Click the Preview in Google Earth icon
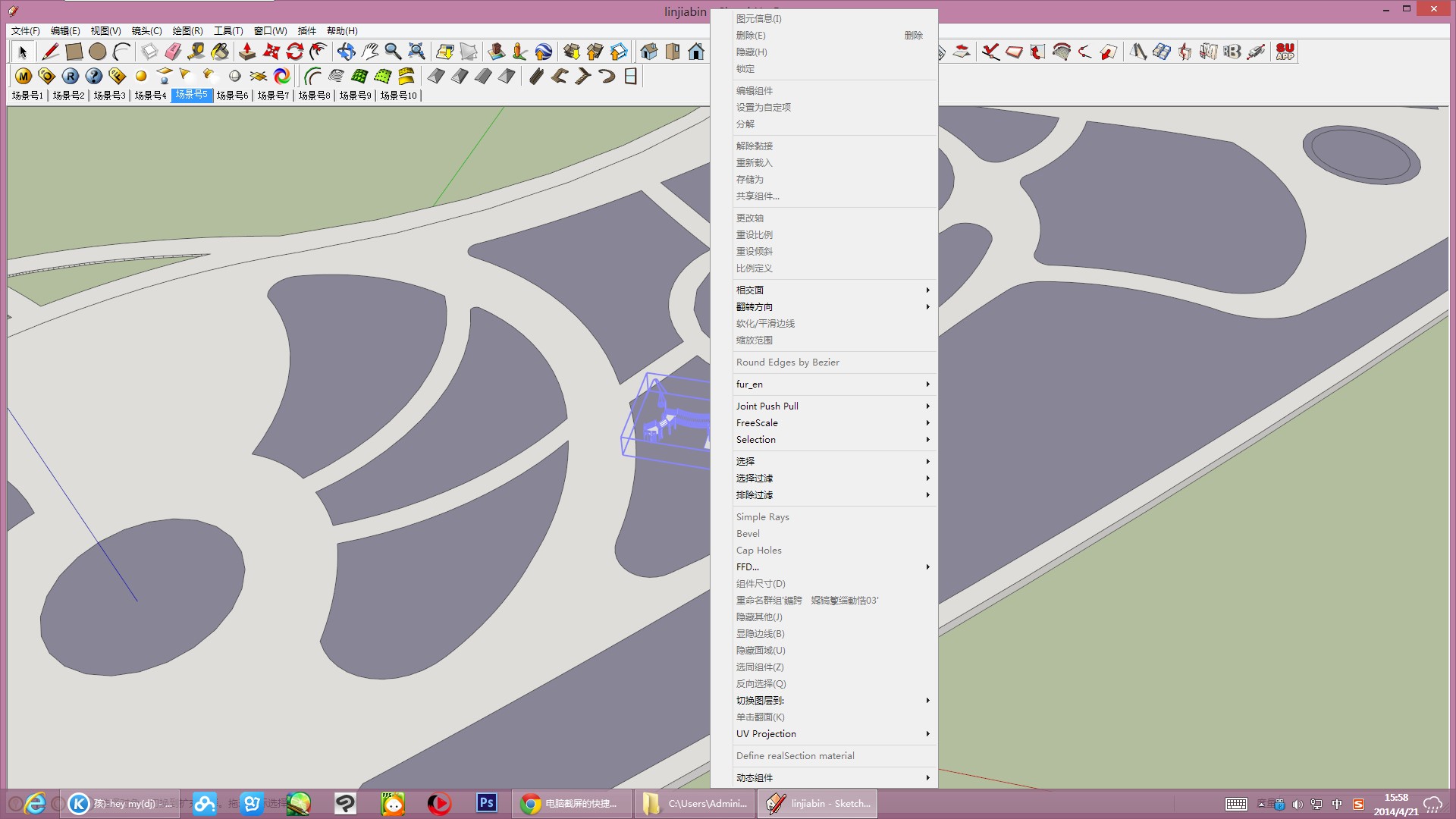The width and height of the screenshot is (1456, 819). (544, 52)
